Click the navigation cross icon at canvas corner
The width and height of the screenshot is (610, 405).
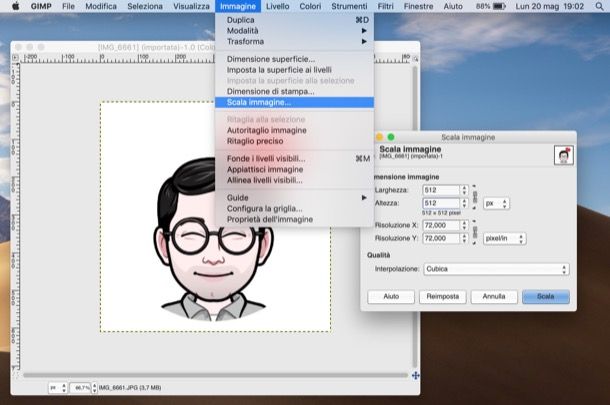tap(415, 375)
